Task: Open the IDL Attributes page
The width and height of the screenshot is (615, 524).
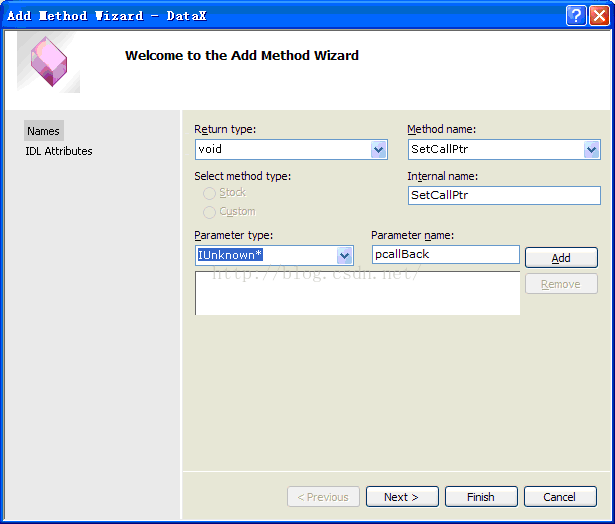Action: (x=59, y=151)
